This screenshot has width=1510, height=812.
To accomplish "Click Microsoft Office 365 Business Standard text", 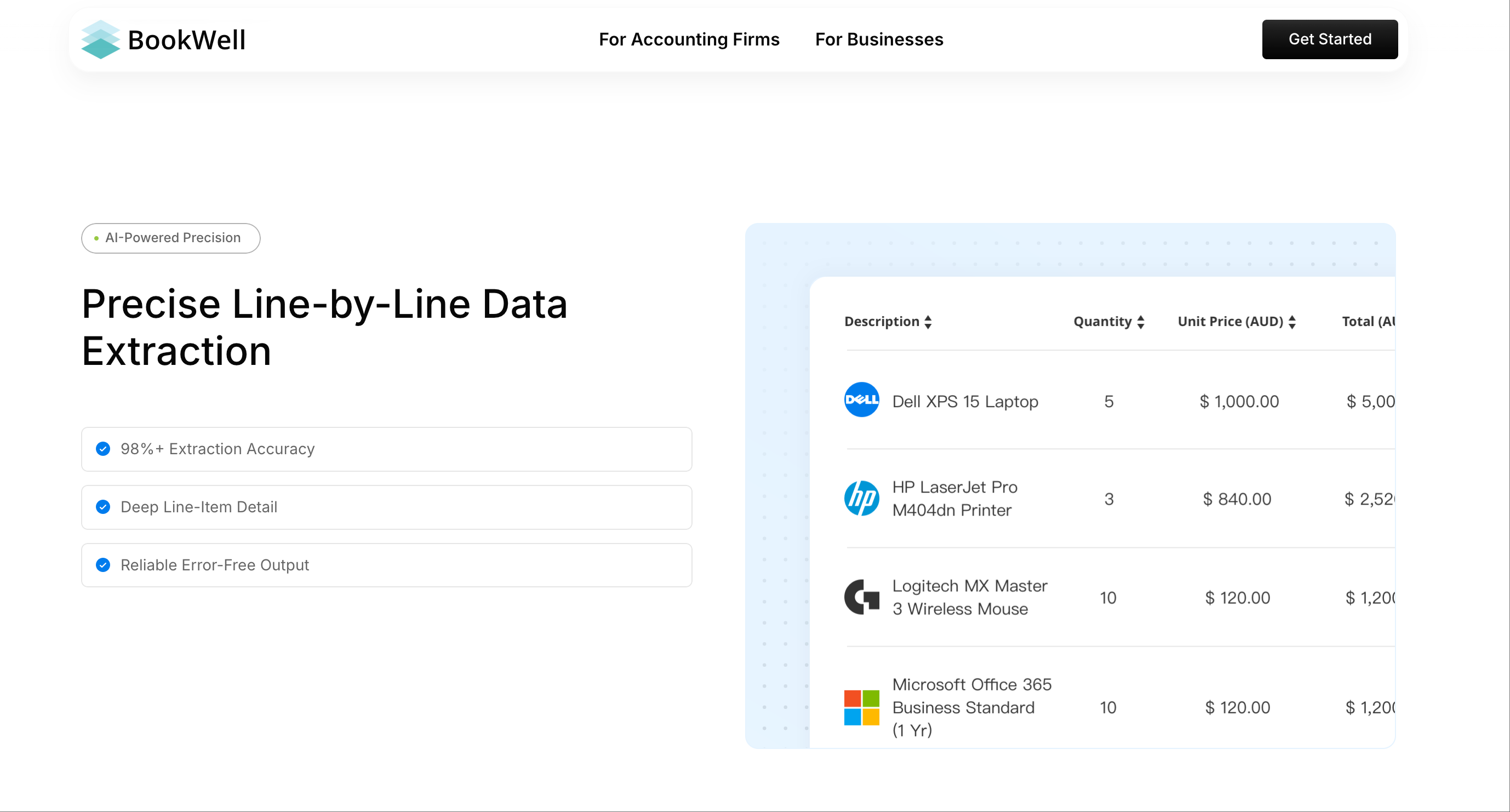I will [971, 708].
